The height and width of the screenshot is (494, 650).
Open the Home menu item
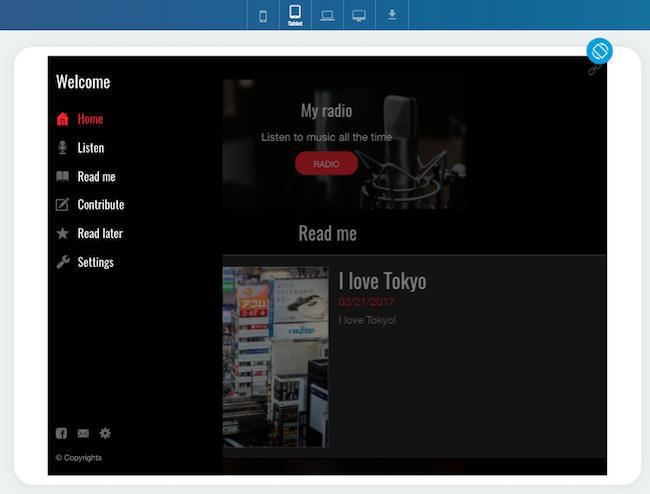[x=89, y=119]
